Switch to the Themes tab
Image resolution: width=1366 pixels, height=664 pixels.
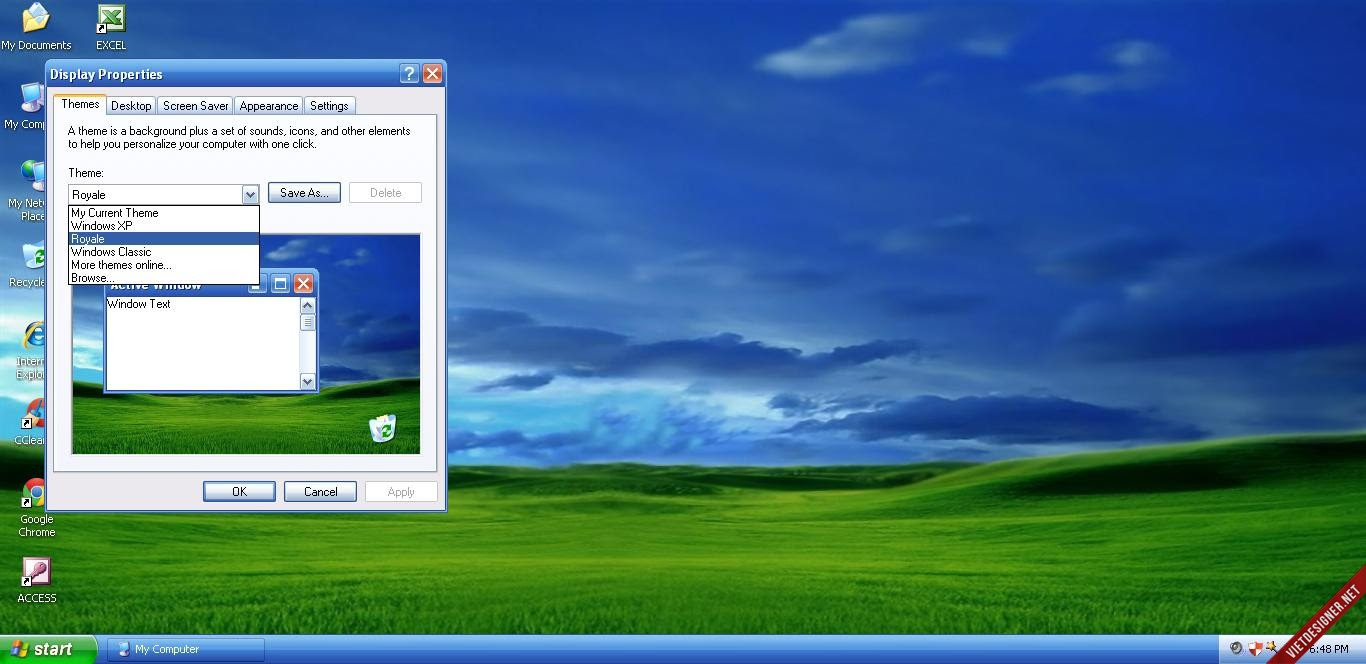(80, 104)
